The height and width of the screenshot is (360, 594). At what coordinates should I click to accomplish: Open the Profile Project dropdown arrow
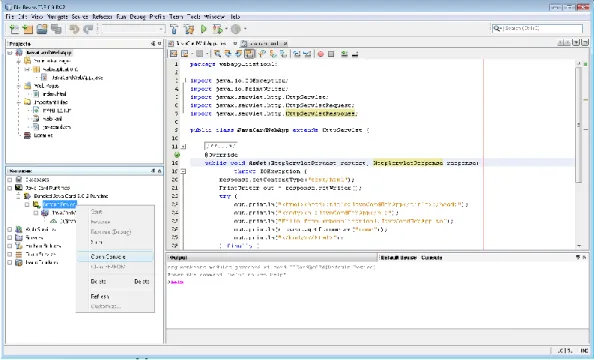pos(245,29)
